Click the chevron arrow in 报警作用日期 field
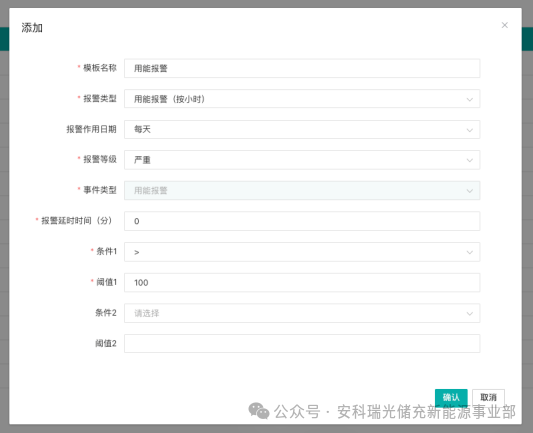 tap(469, 130)
